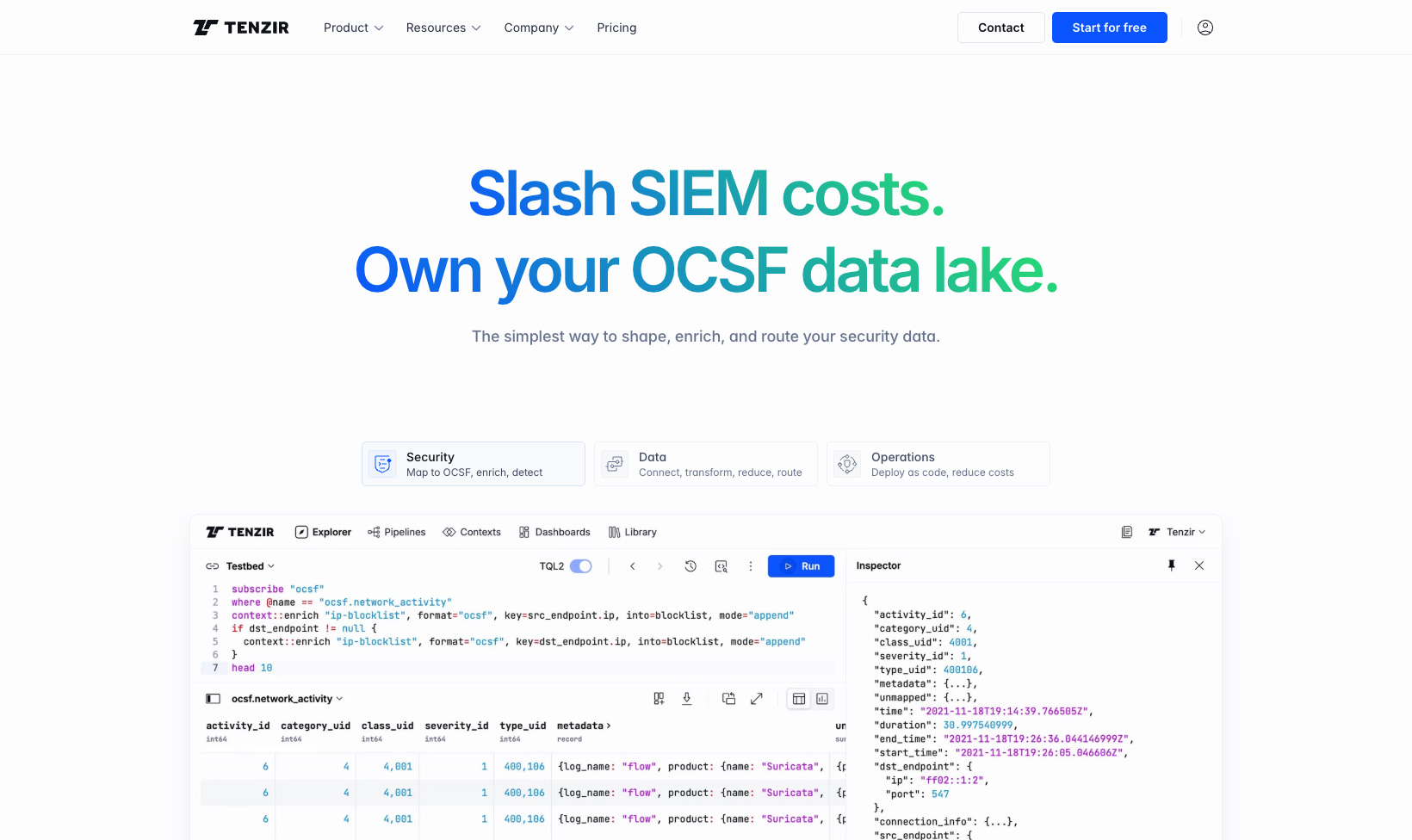
Task: Open the Tenzir workspace dropdown
Action: pyautogui.click(x=1177, y=532)
